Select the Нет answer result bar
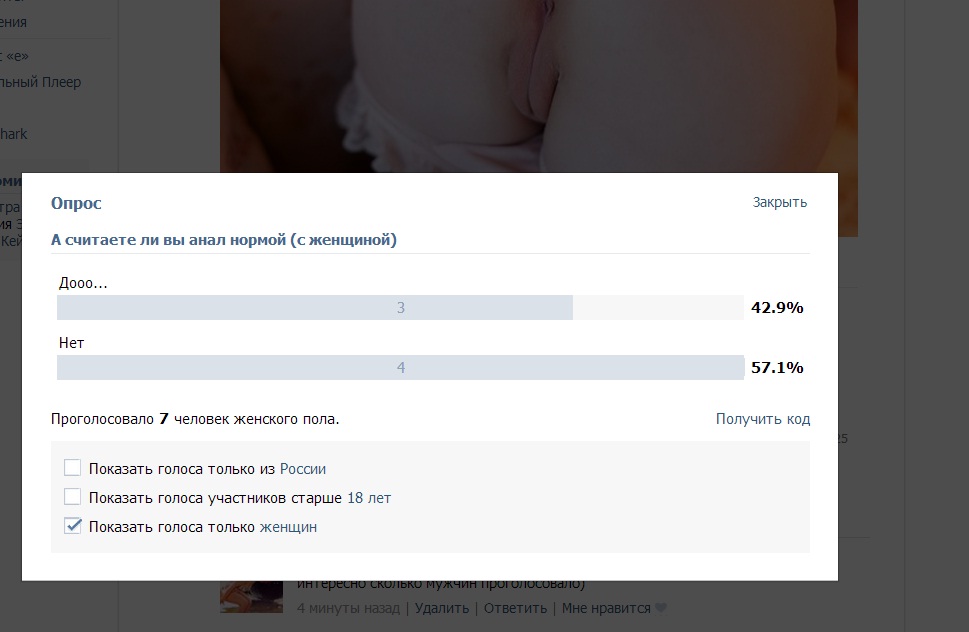Viewport: 969px width, 632px height. click(400, 368)
